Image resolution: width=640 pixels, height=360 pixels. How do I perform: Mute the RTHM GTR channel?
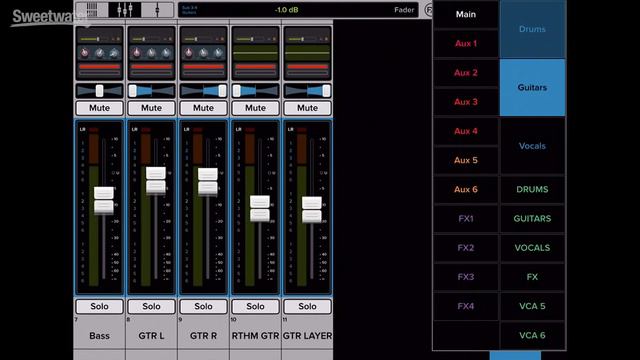[x=256, y=108]
